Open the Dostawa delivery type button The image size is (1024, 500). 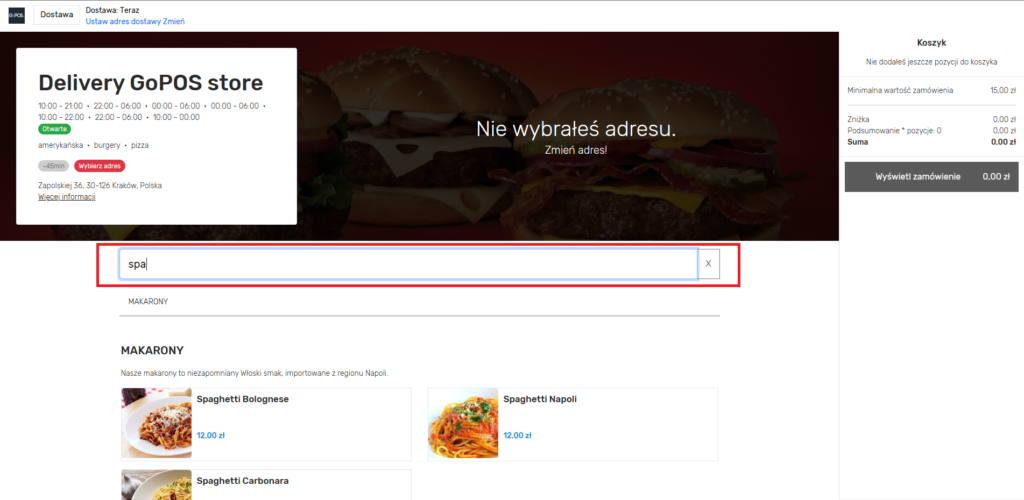pos(57,14)
